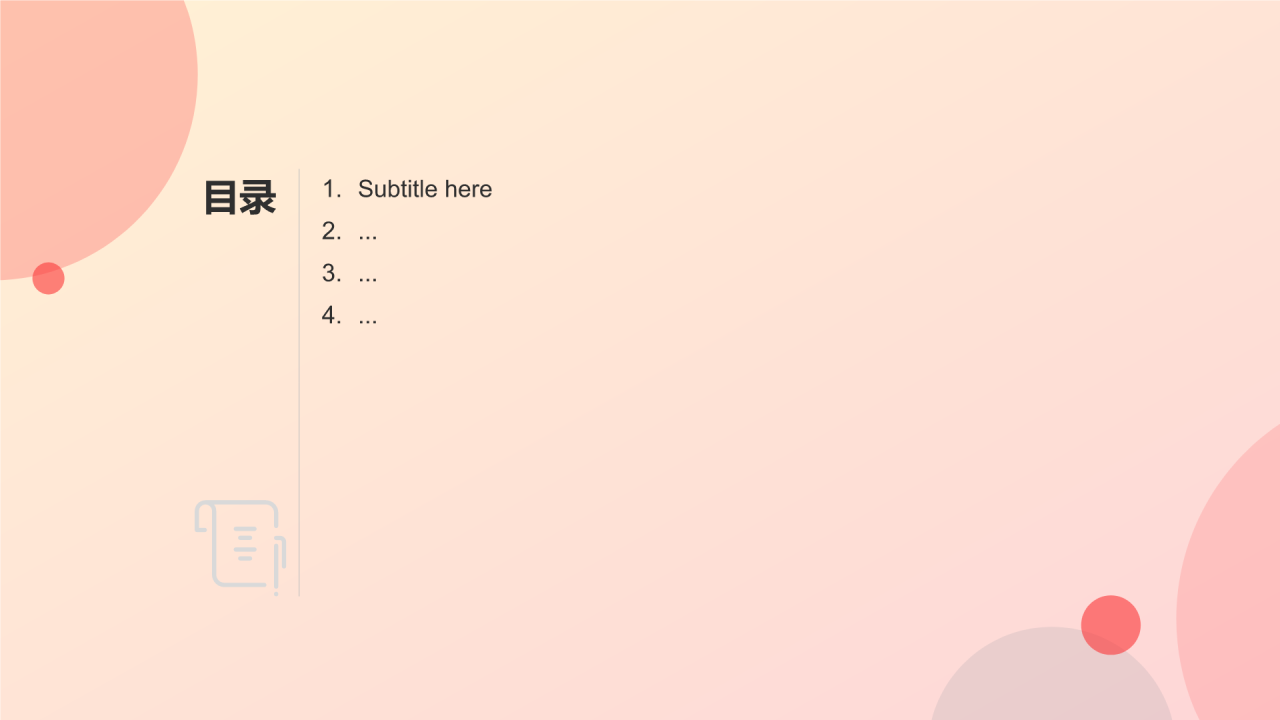
Task: Select the red circle near the bottom right
Action: (x=1111, y=625)
